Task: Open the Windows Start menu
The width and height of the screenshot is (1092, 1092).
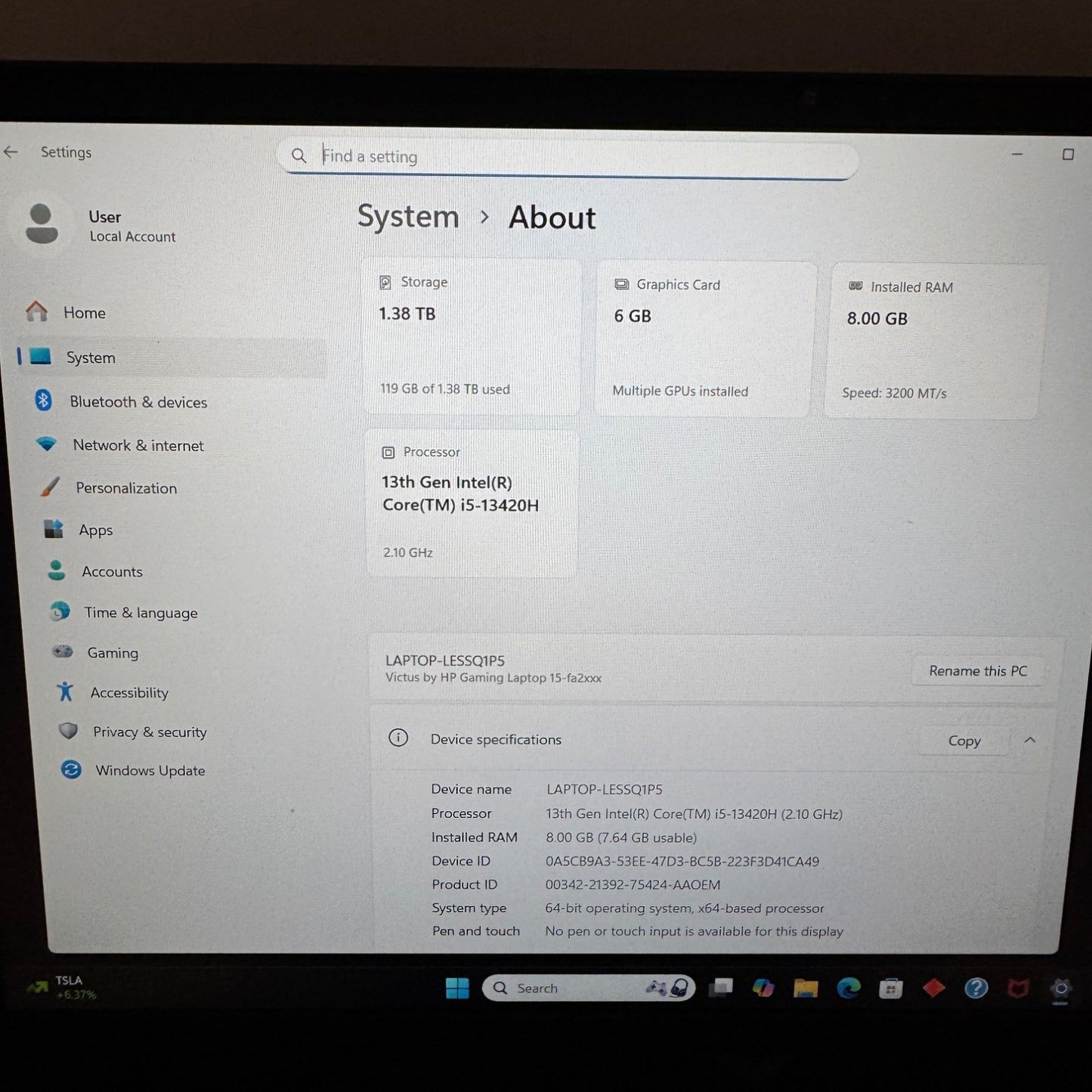Action: (457, 988)
